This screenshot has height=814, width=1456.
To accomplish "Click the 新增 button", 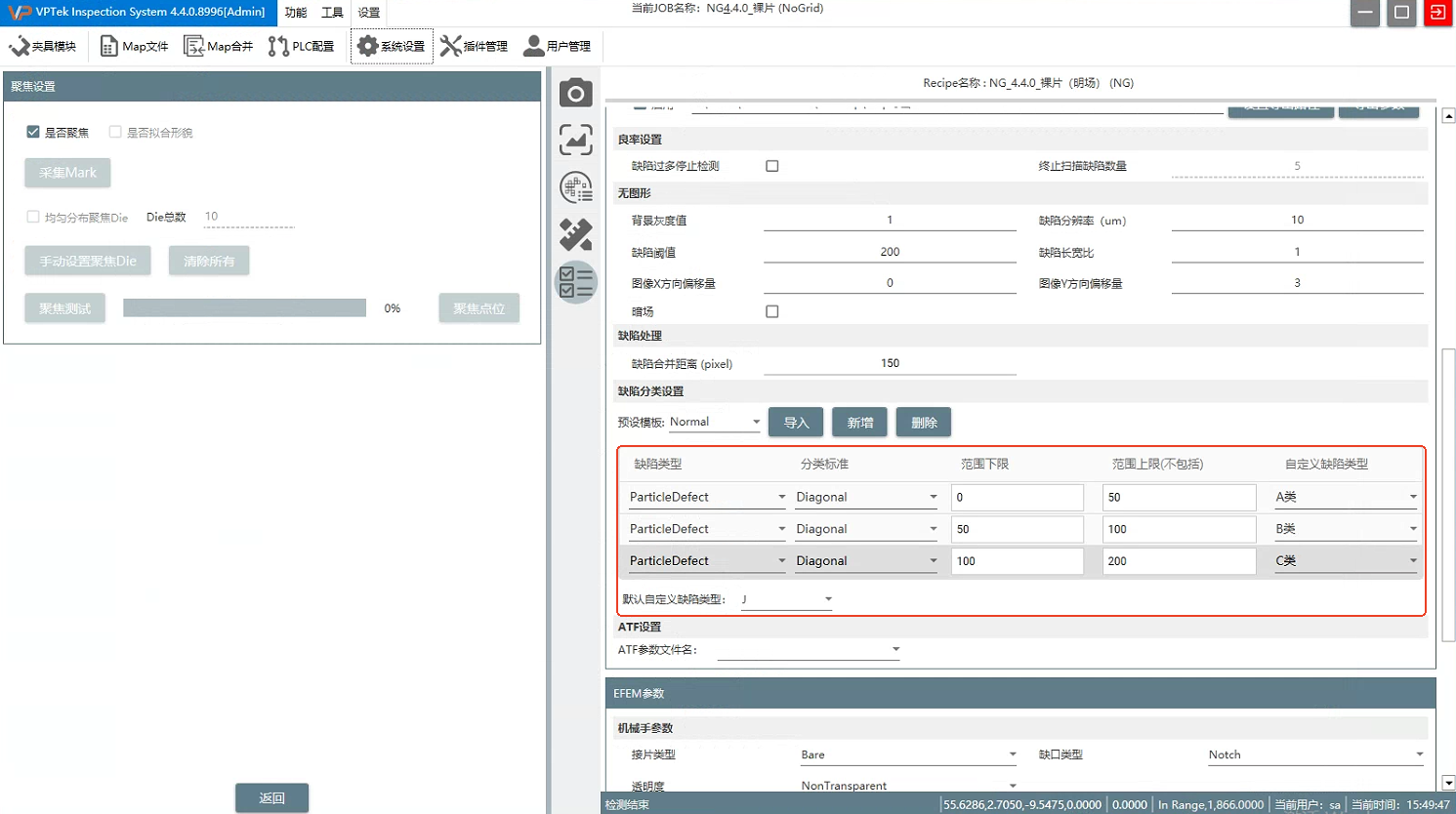I will (859, 423).
